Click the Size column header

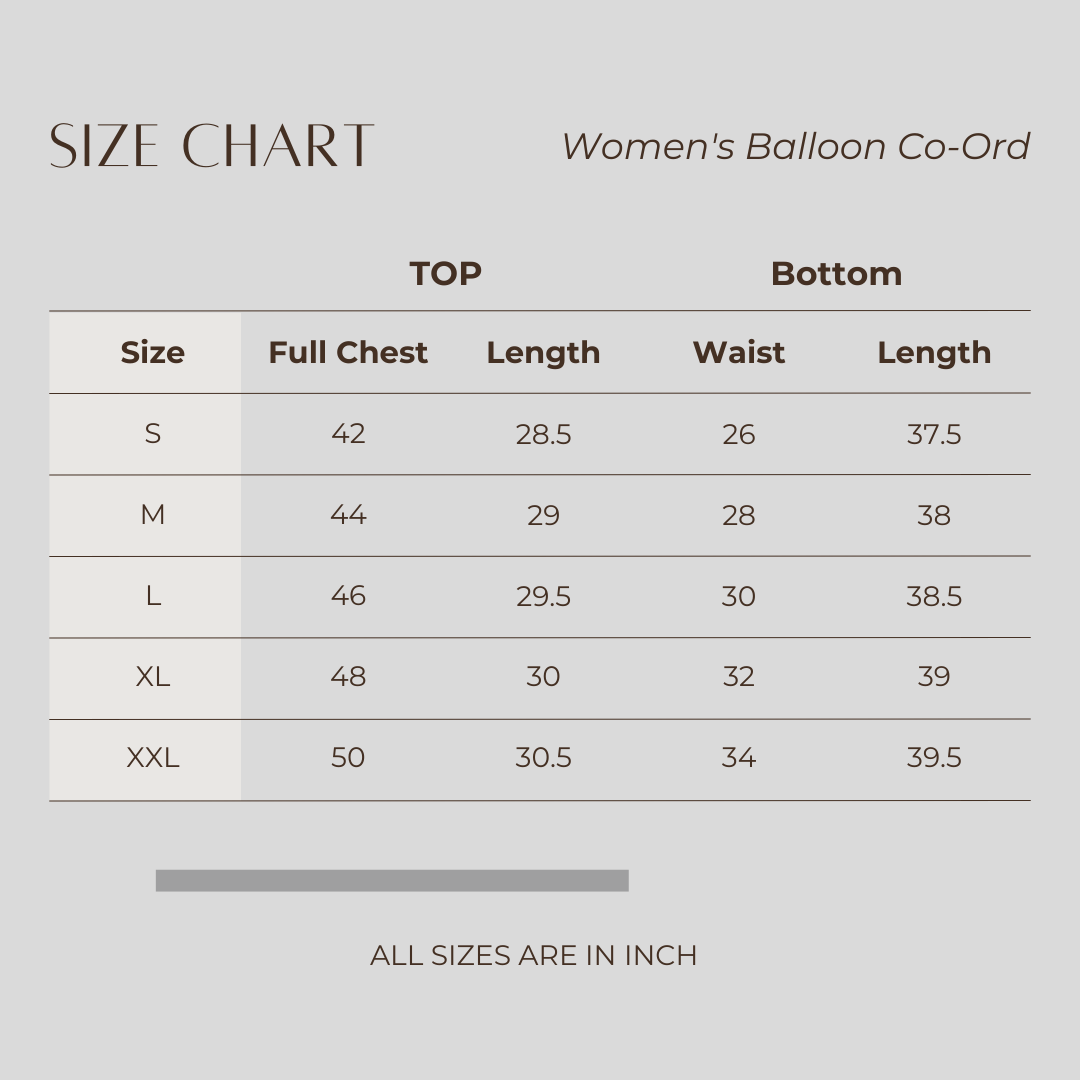click(x=152, y=352)
